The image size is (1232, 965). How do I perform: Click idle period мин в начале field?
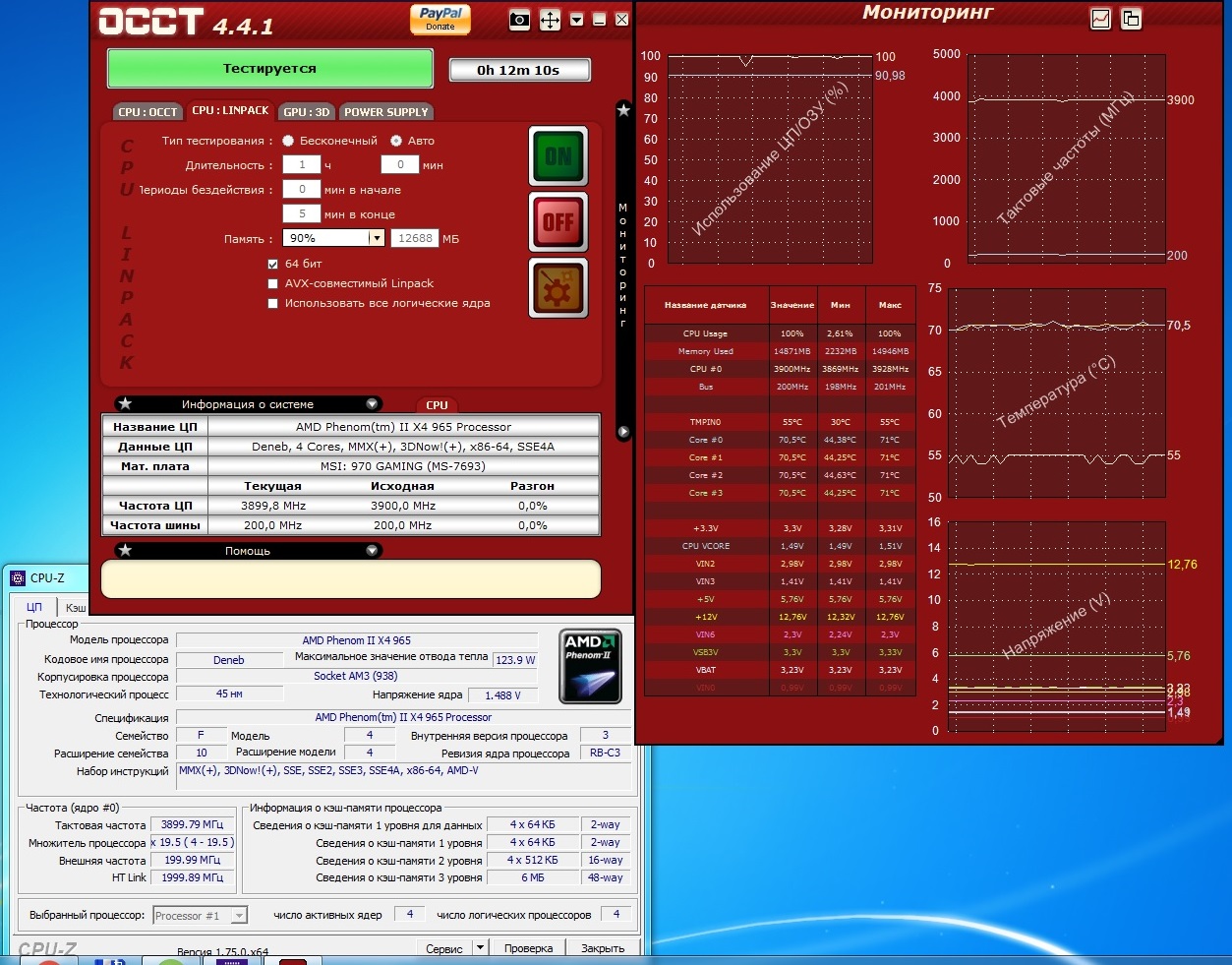click(302, 190)
